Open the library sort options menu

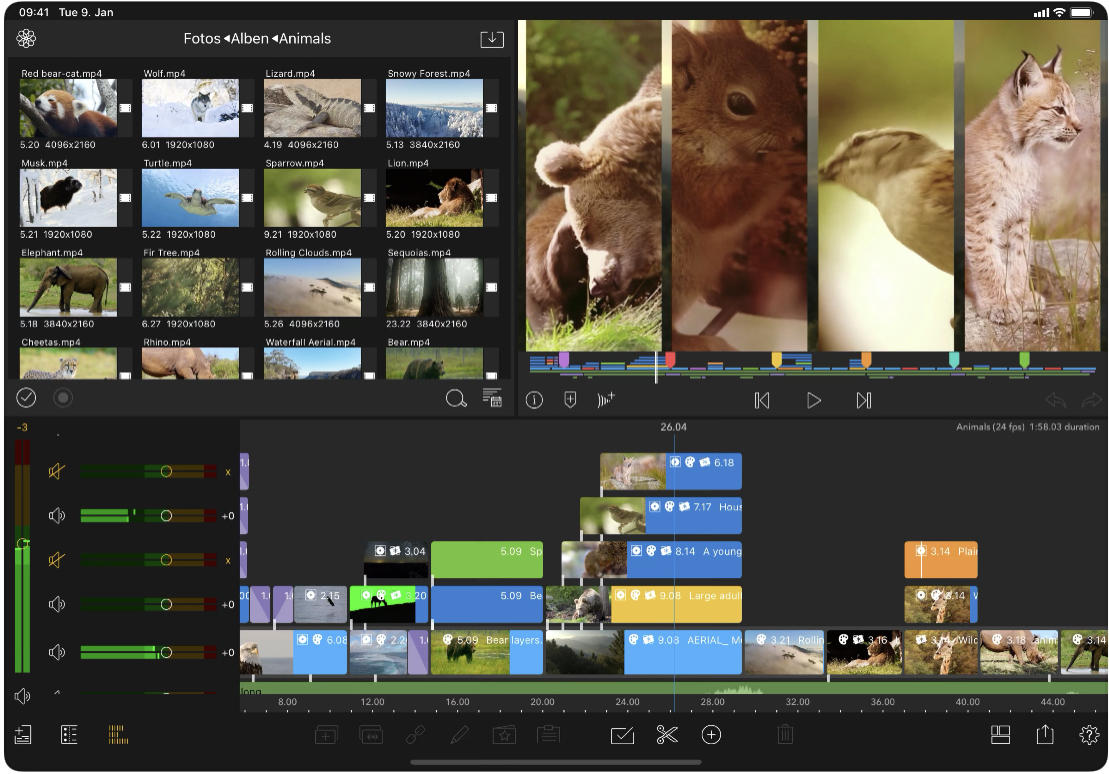pyautogui.click(x=491, y=398)
